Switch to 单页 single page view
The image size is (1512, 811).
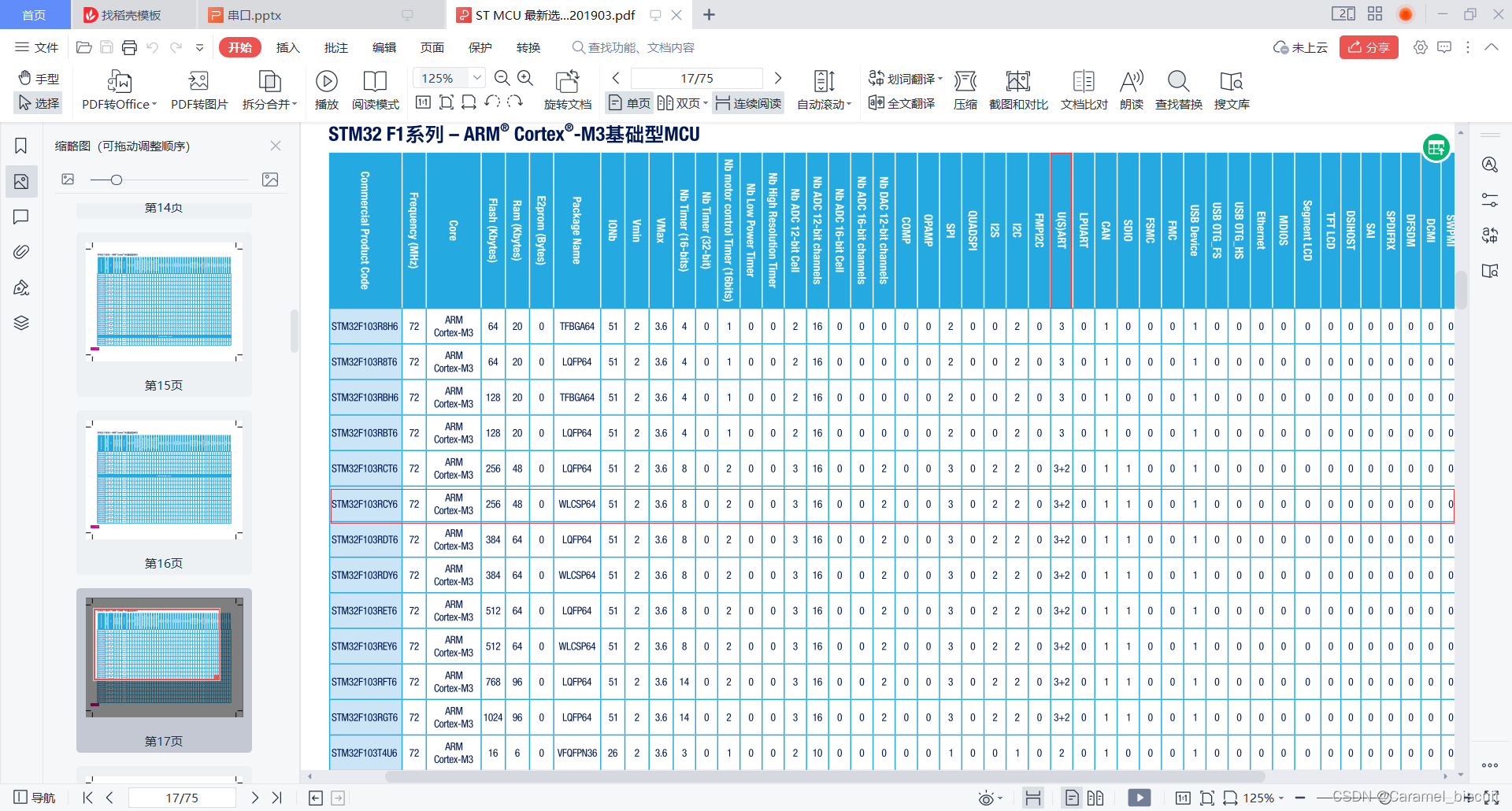click(x=629, y=103)
